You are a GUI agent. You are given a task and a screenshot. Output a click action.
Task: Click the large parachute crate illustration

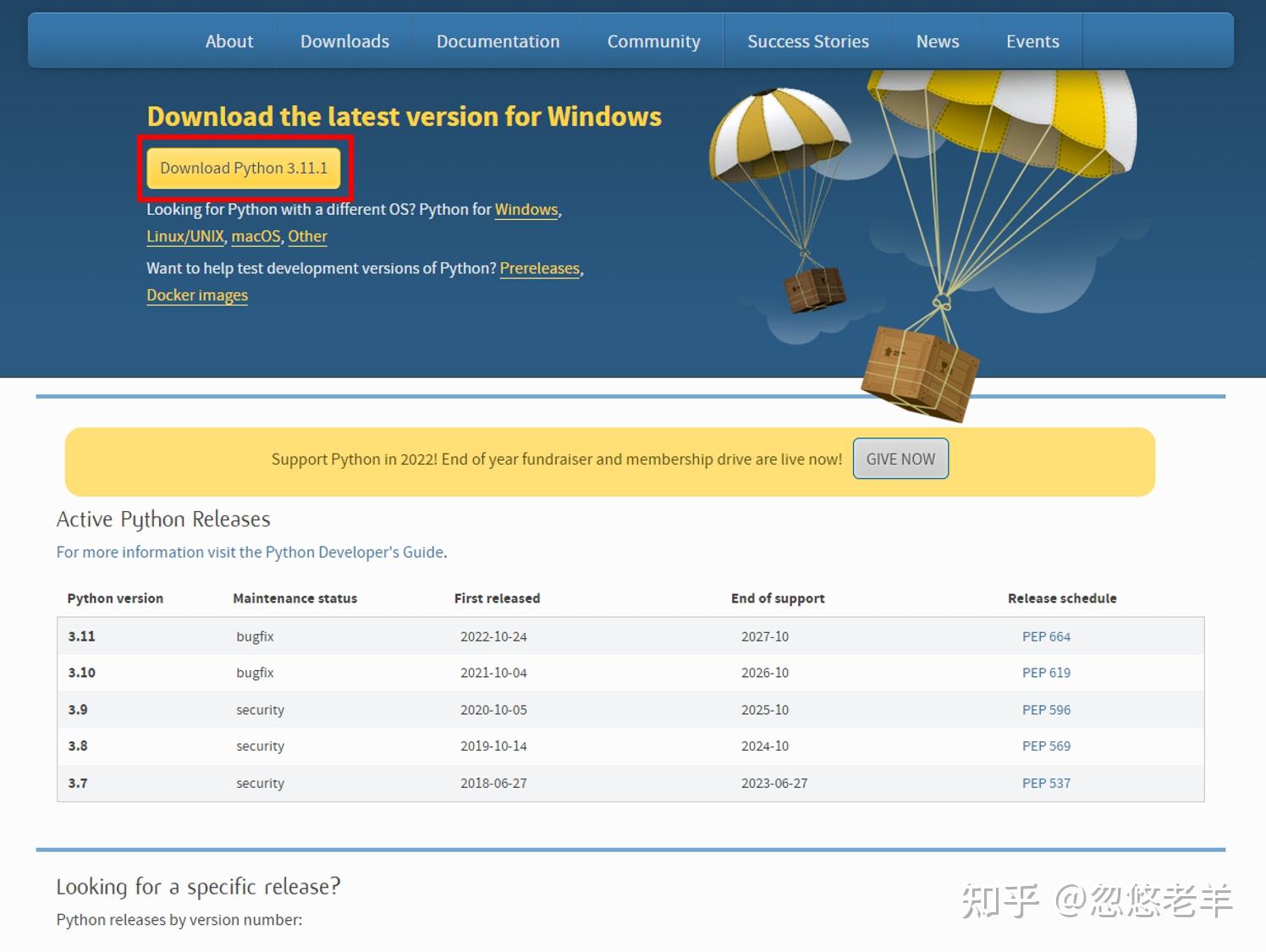coord(919,374)
